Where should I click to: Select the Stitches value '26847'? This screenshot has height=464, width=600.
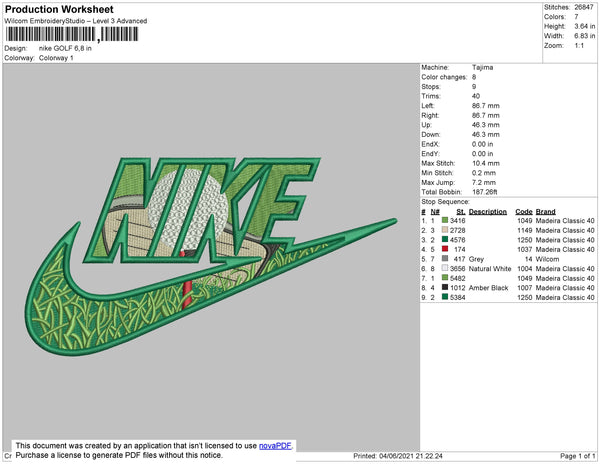584,7
